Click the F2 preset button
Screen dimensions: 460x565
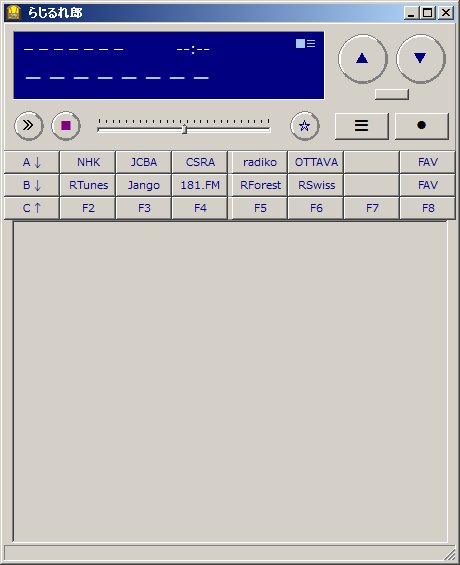tap(88, 208)
